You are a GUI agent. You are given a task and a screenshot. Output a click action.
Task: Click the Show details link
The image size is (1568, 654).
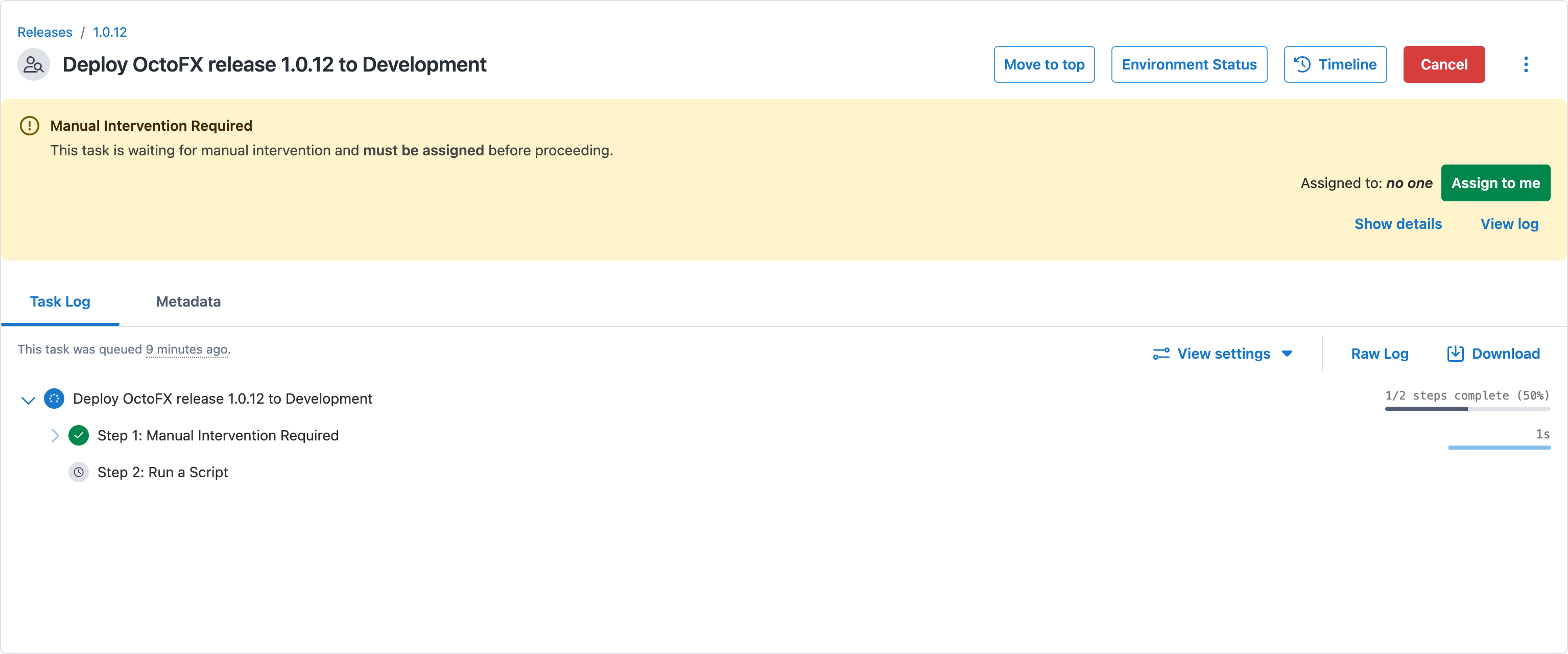[1397, 224]
